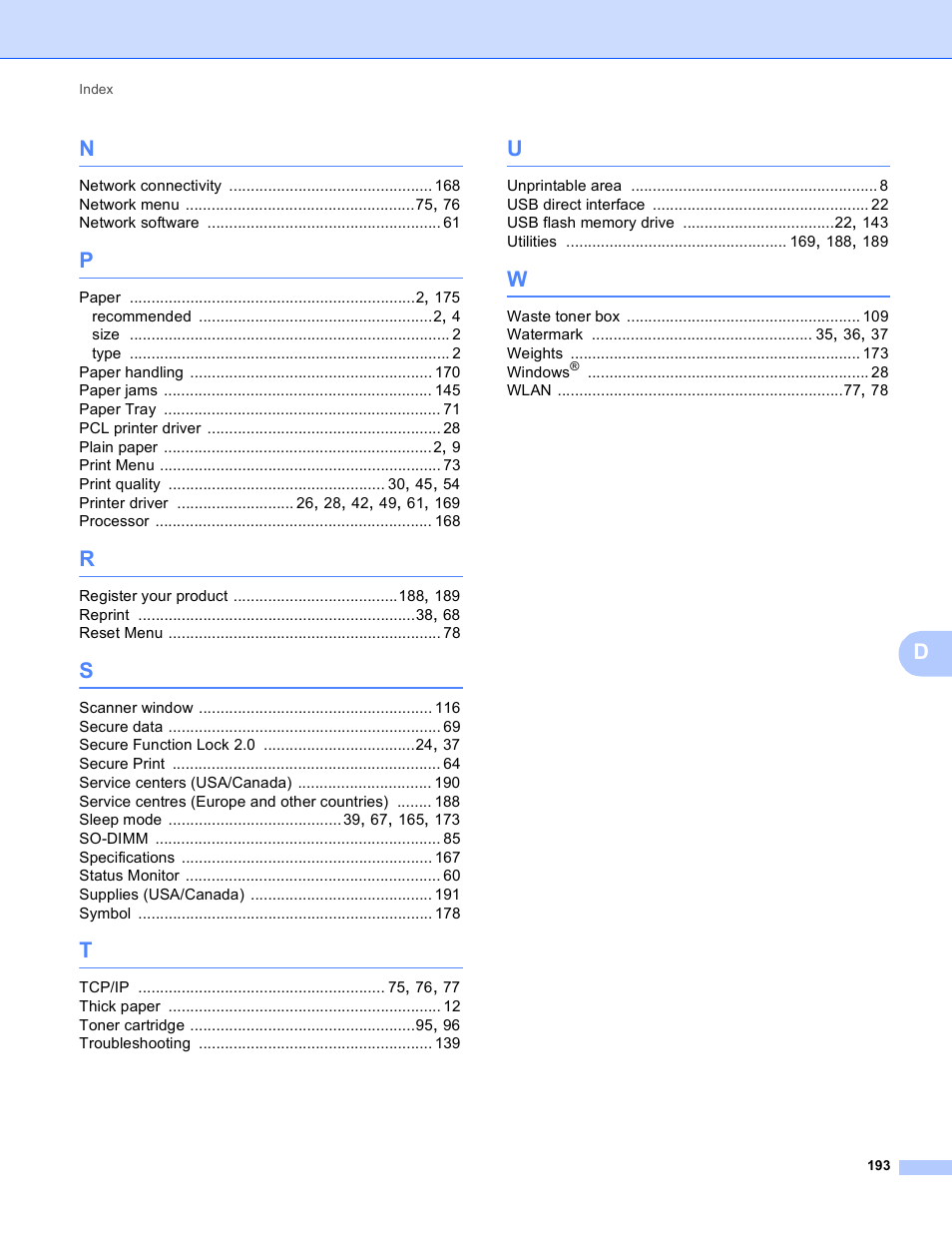Click the Print quality index entry
Viewport: 952px width, 1233px height.
pos(269,484)
